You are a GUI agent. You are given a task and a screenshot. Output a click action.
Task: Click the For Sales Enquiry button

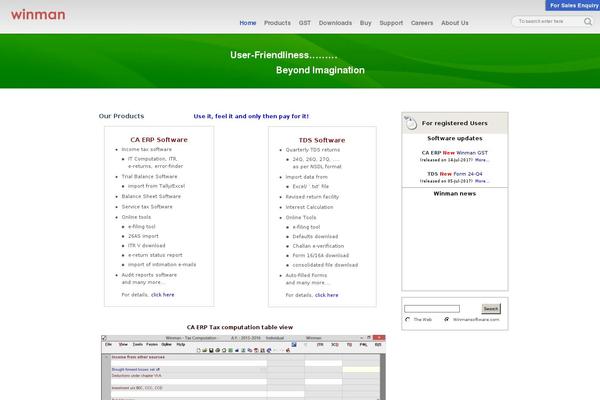pos(573,5)
